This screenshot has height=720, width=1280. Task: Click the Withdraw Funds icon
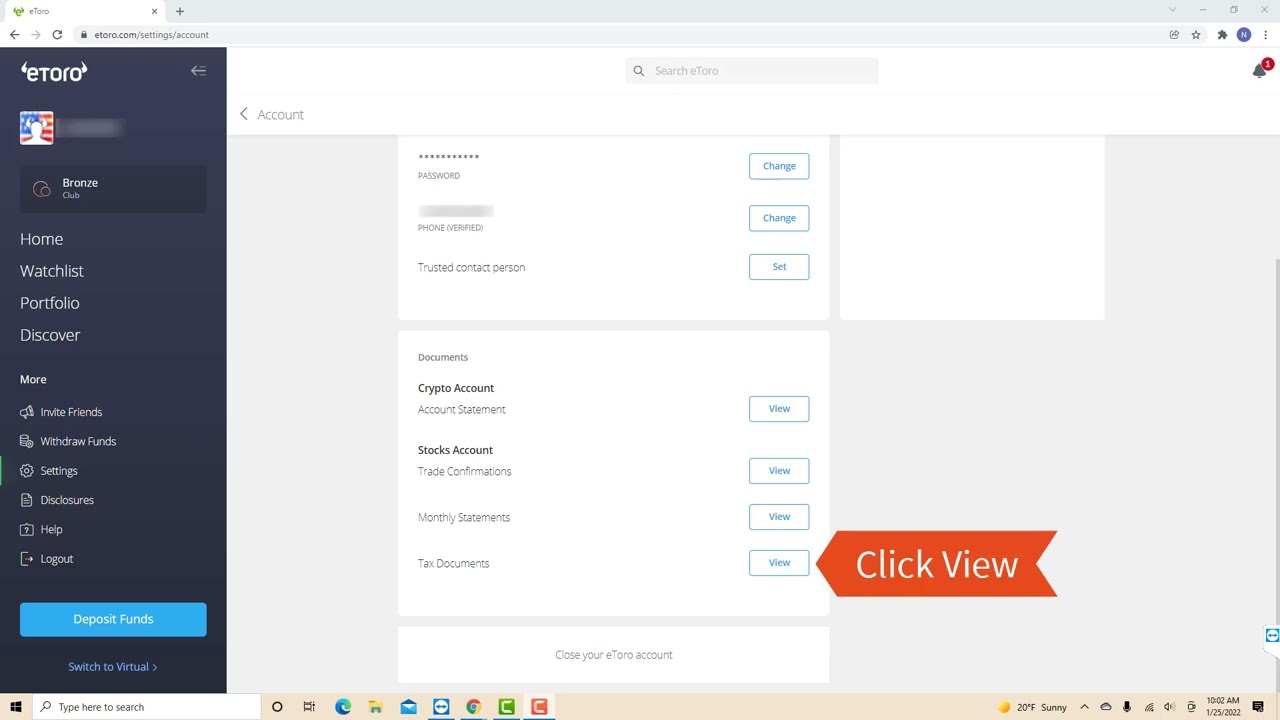27,441
